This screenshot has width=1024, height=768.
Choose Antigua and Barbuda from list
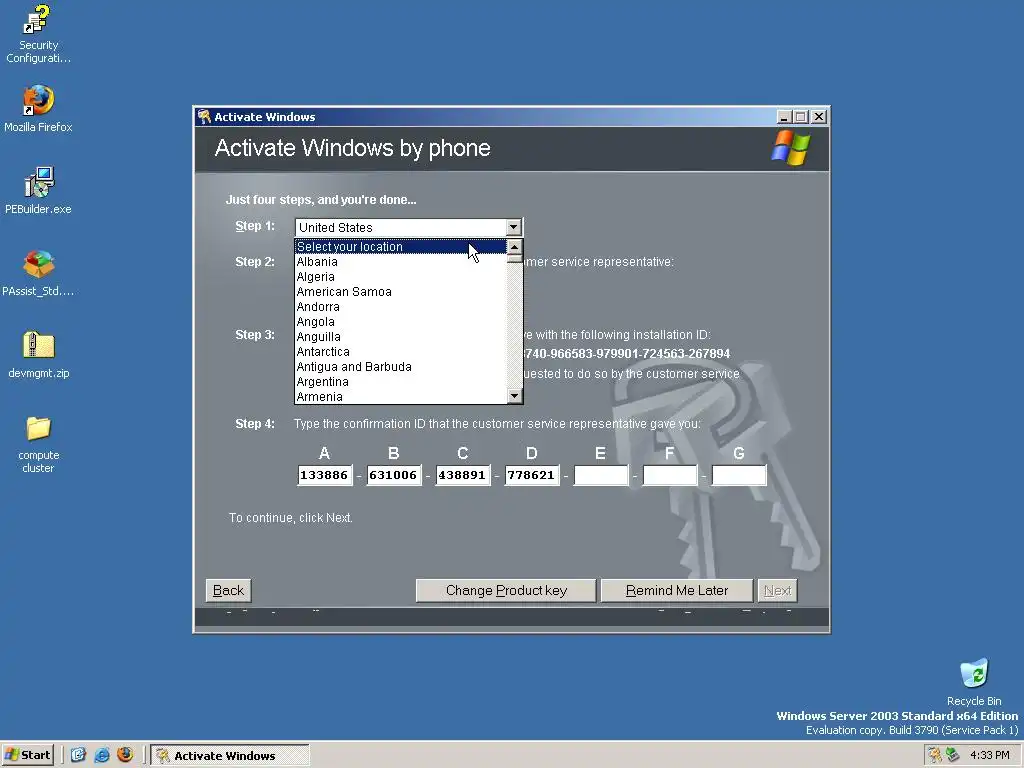pyautogui.click(x=400, y=367)
